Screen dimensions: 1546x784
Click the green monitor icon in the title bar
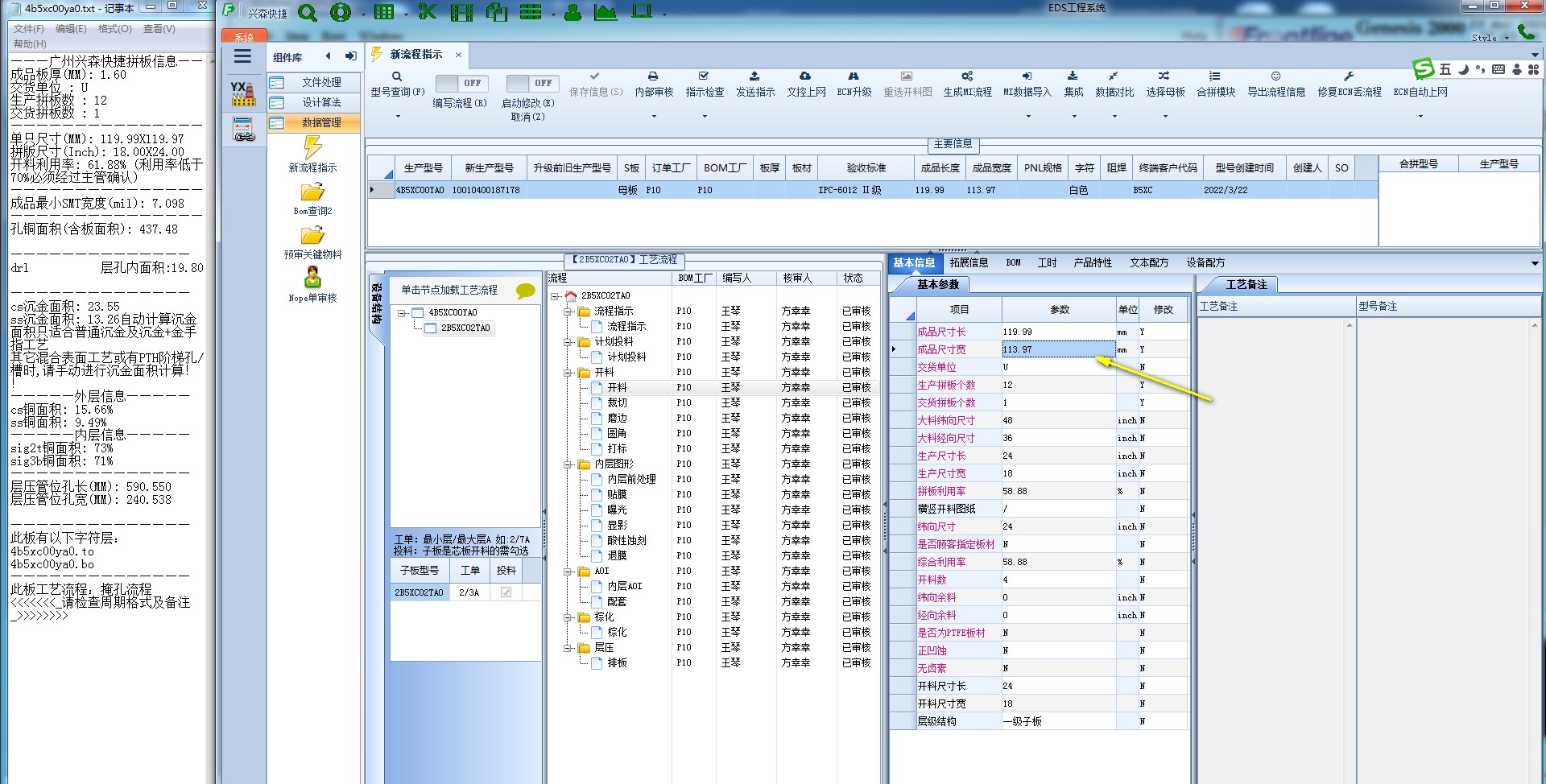point(641,12)
